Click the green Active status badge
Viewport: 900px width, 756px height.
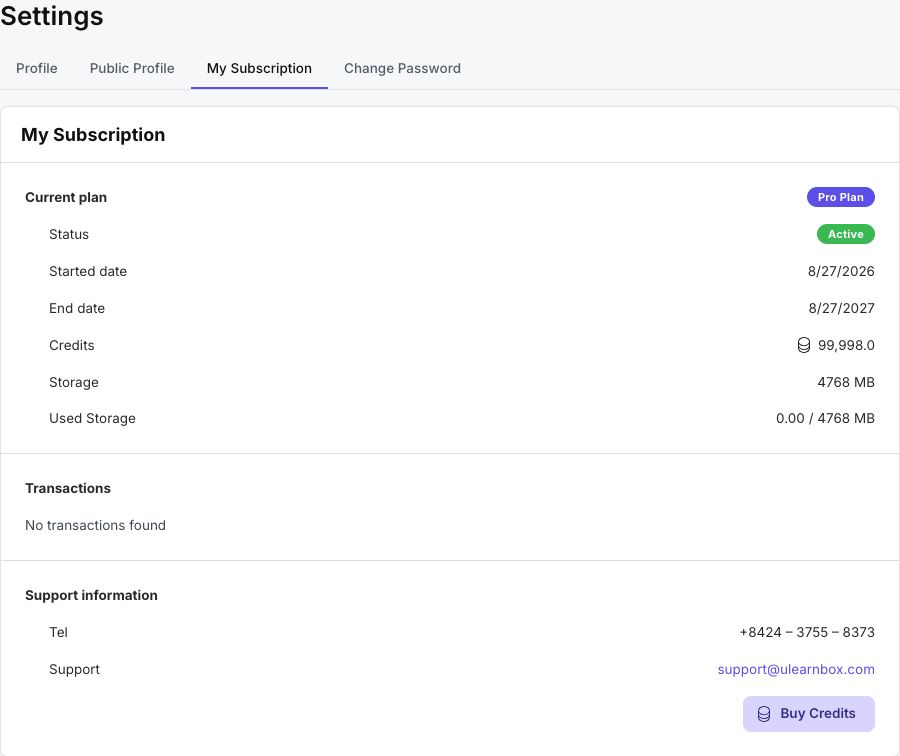(x=845, y=234)
